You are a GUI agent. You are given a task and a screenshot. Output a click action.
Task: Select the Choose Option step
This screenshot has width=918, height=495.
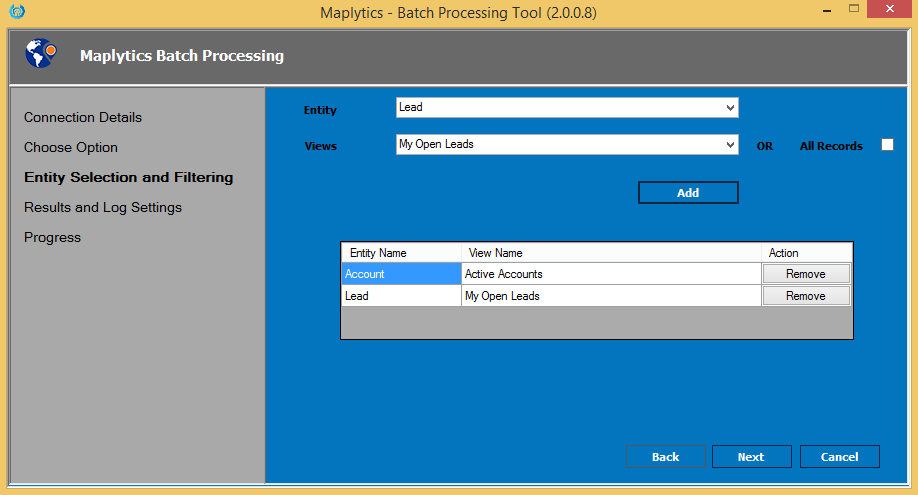[x=71, y=147]
